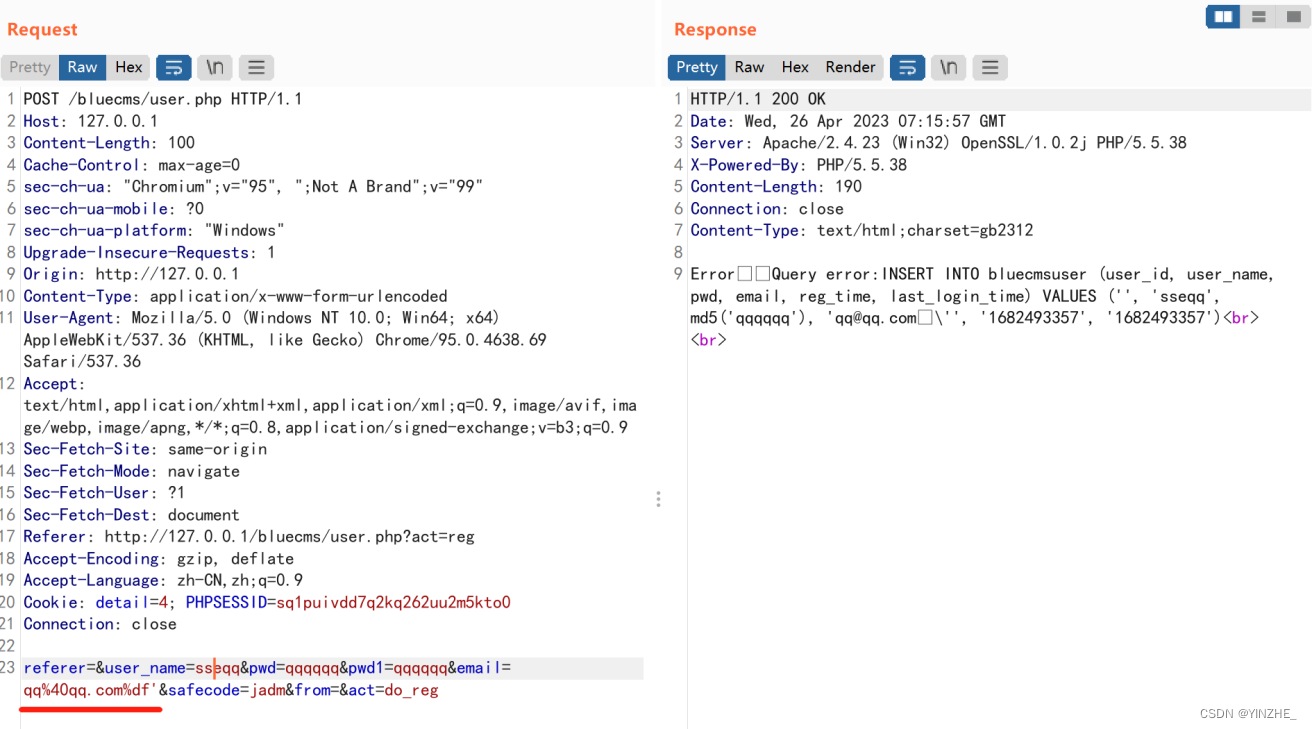1312x729 pixels.
Task: Click the Referer user.php?act=reg header
Action: 249,537
